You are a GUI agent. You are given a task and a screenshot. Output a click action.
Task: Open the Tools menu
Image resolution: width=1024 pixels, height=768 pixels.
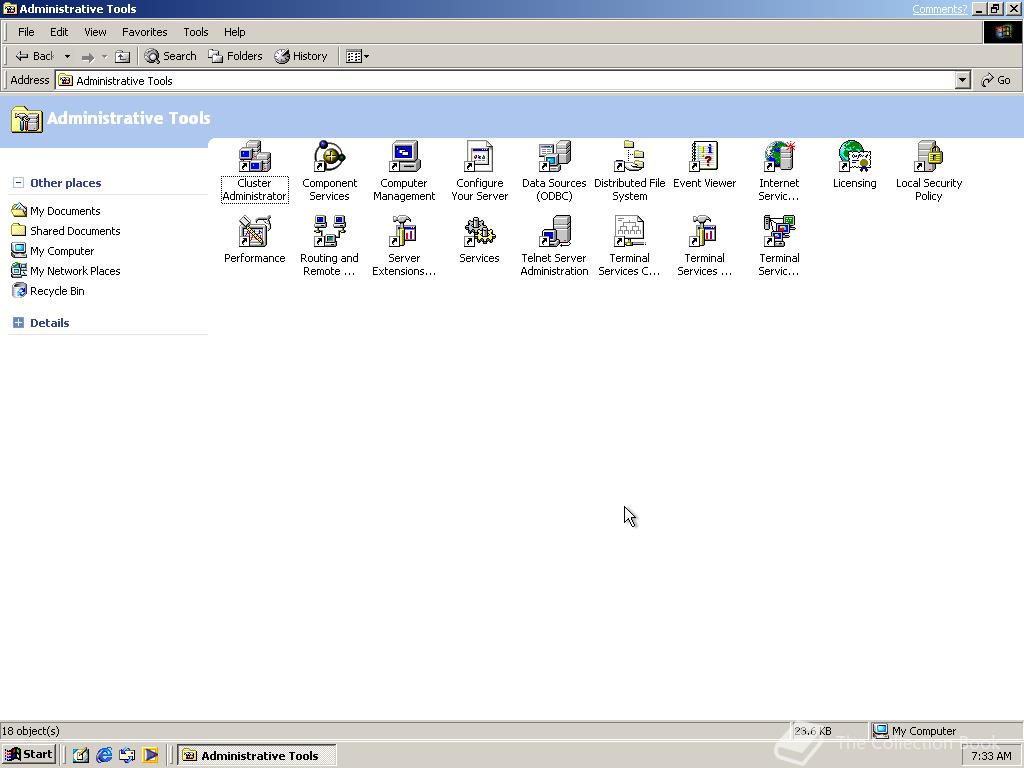[195, 32]
